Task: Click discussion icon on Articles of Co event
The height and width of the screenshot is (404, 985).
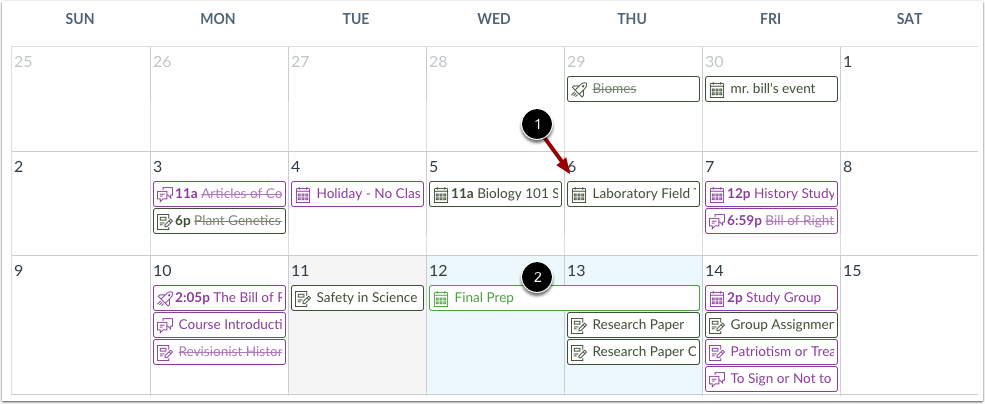Action: point(165,194)
